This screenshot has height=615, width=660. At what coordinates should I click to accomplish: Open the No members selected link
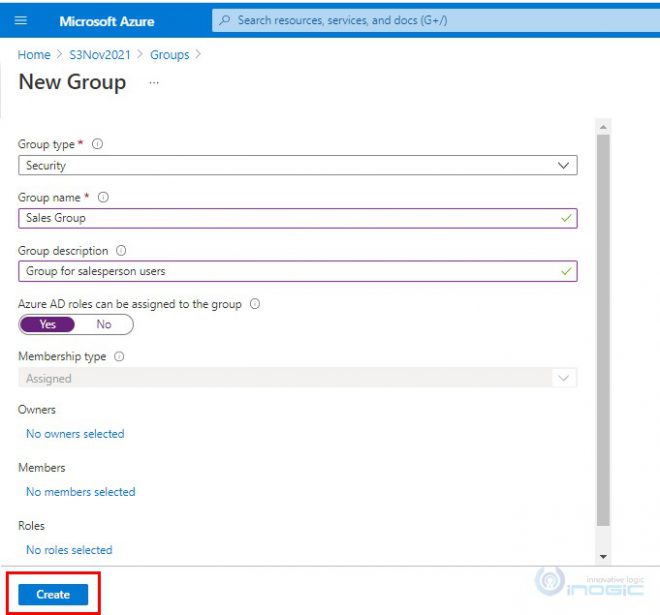[x=80, y=492]
